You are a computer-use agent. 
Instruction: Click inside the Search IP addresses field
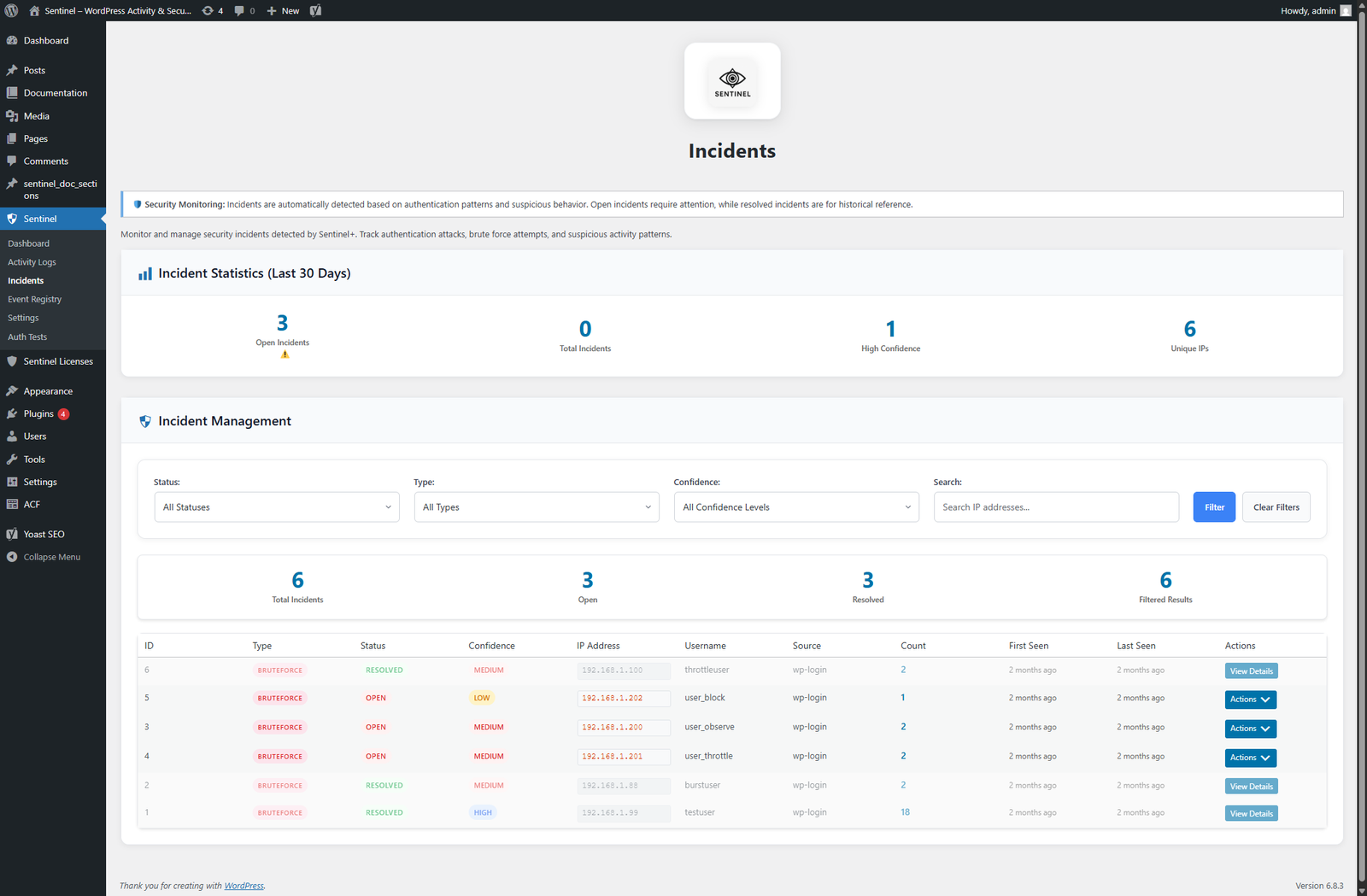click(1056, 507)
